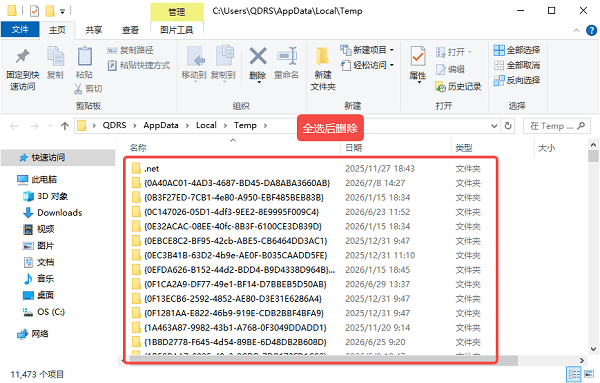
Task: Open the 轻松访问 dropdown
Action: (367, 65)
